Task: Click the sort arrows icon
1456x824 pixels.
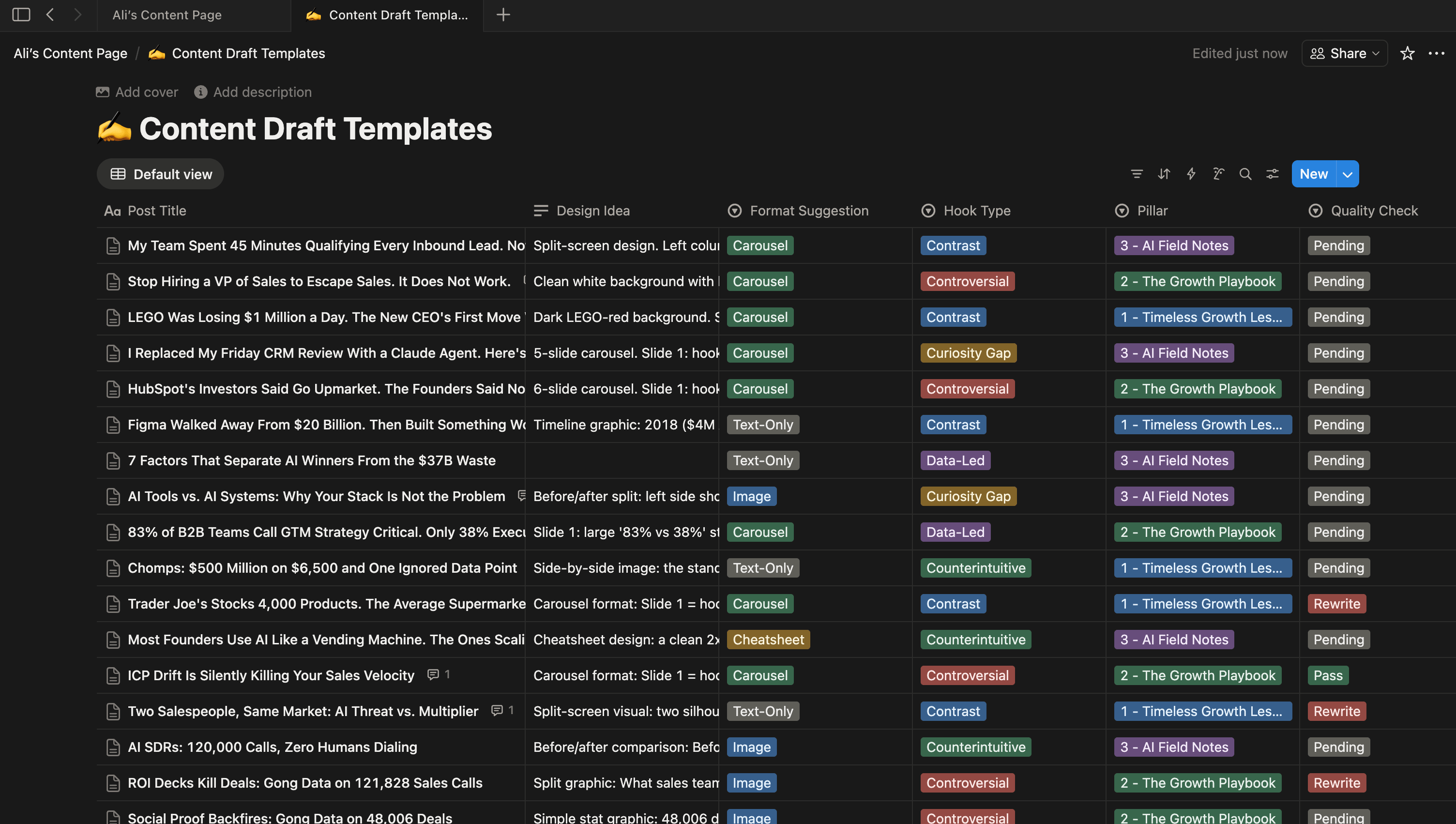Action: 1164,174
